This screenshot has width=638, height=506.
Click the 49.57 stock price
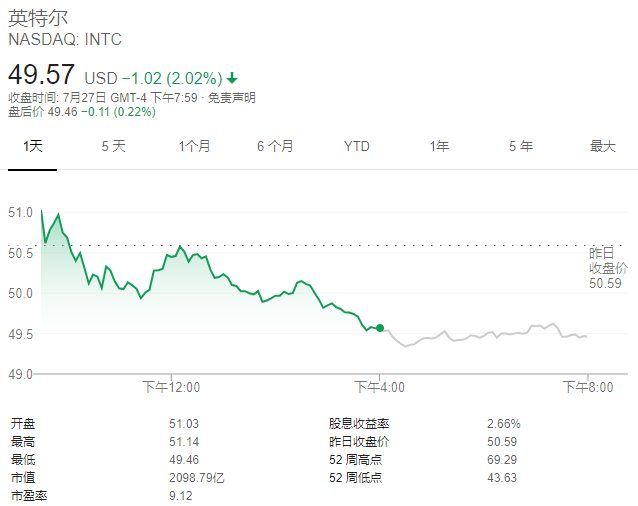[x=41, y=75]
